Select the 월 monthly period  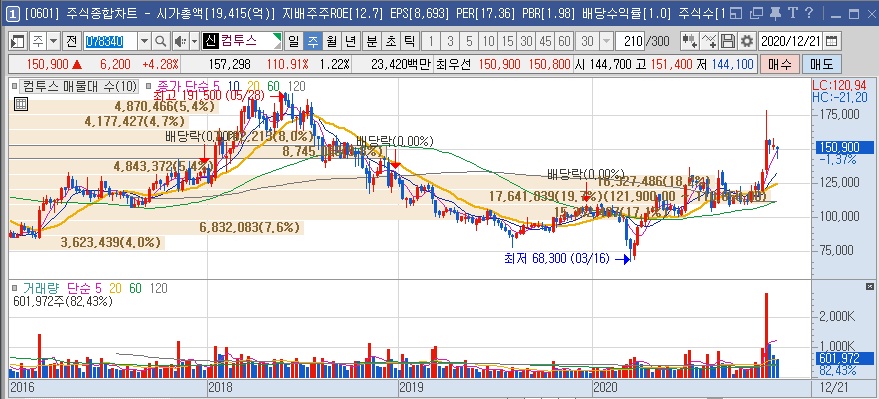tap(331, 41)
